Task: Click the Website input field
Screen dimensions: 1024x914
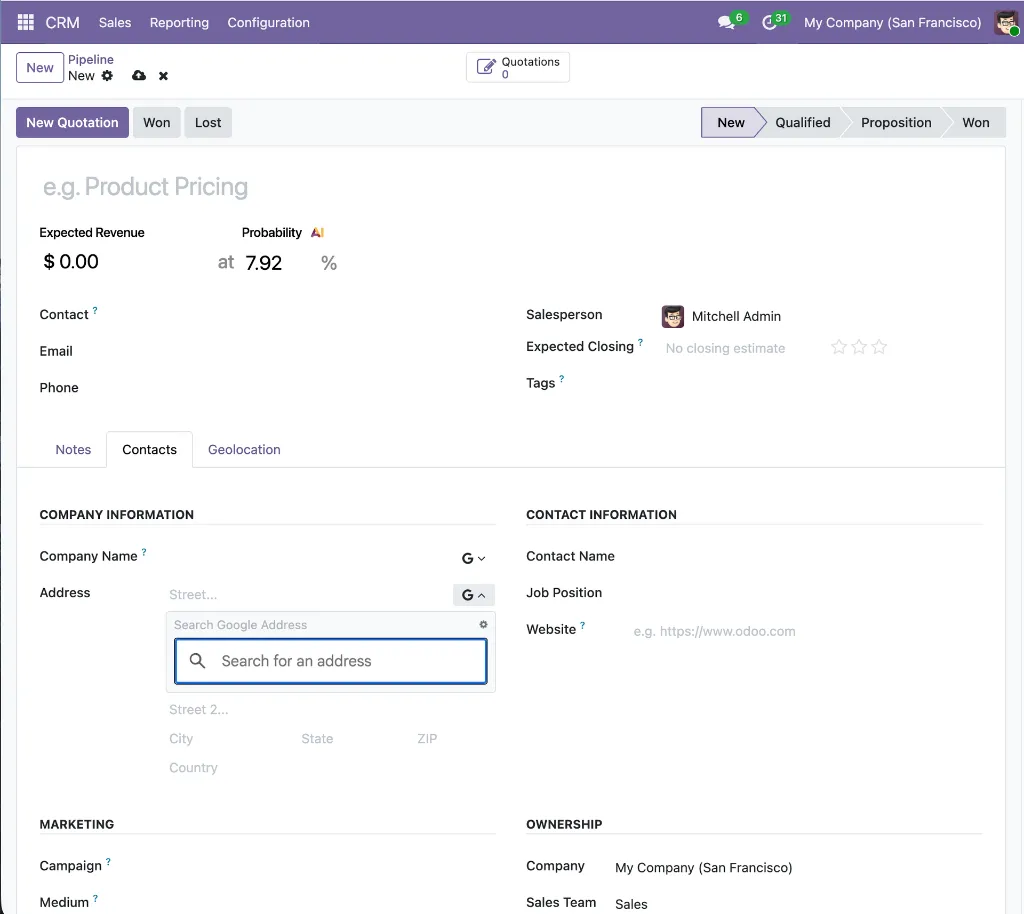Action: pyautogui.click(x=807, y=631)
